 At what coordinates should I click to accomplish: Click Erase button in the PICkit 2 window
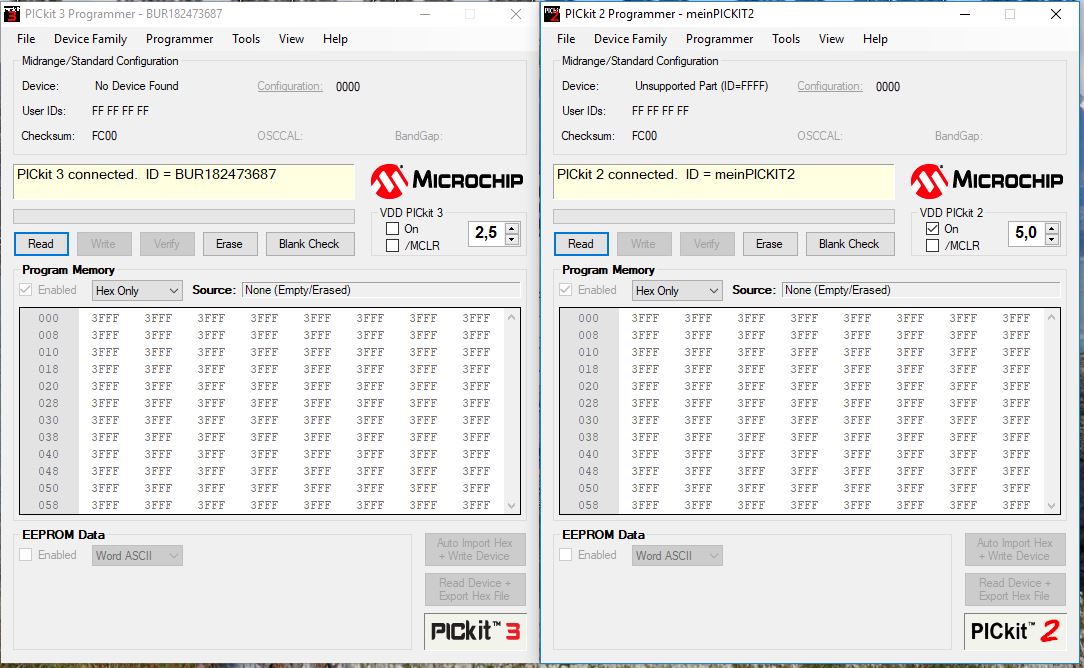(769, 243)
